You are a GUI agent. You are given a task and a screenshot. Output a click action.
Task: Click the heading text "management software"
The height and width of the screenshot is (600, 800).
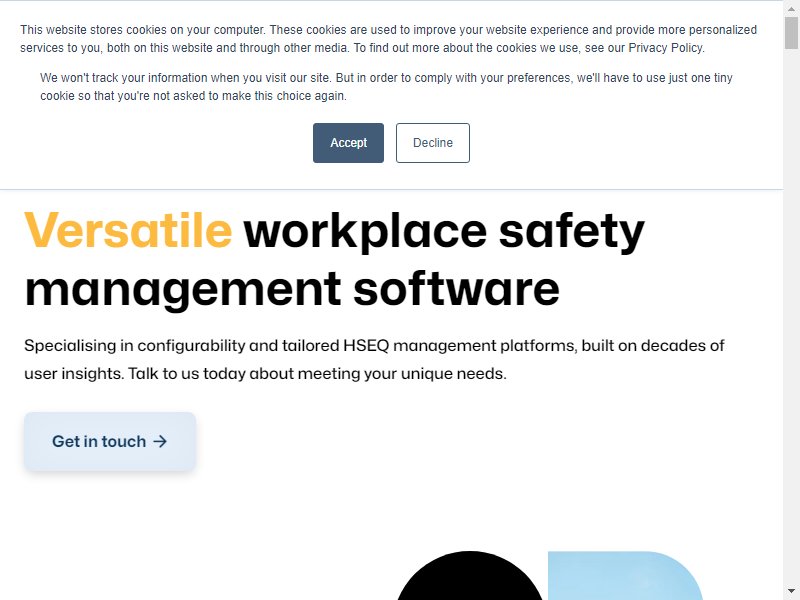pyautogui.click(x=292, y=289)
